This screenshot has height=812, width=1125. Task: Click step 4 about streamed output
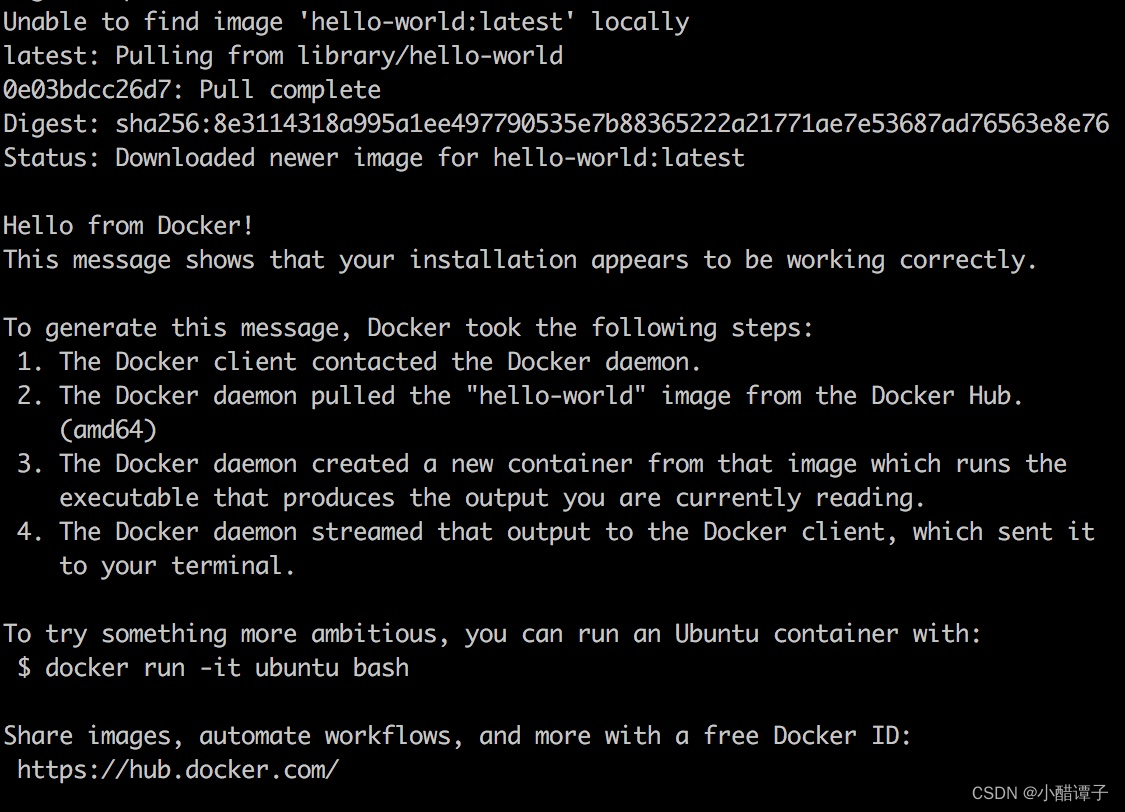555,549
